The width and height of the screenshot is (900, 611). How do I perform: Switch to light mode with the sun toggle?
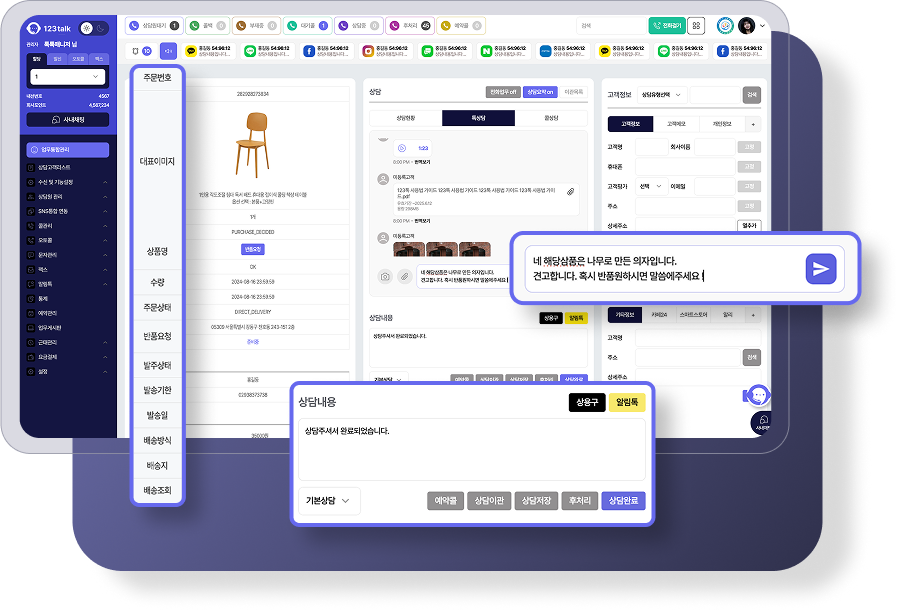(86, 28)
